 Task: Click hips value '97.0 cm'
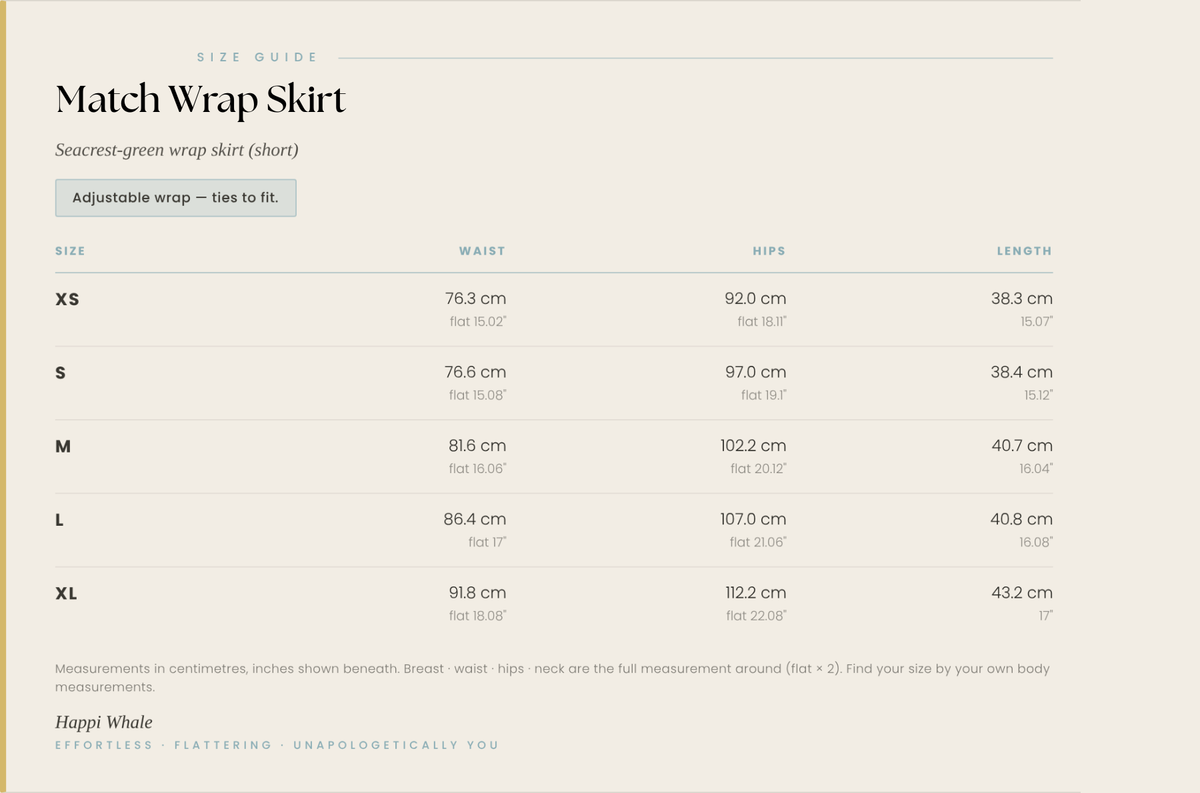tap(755, 372)
